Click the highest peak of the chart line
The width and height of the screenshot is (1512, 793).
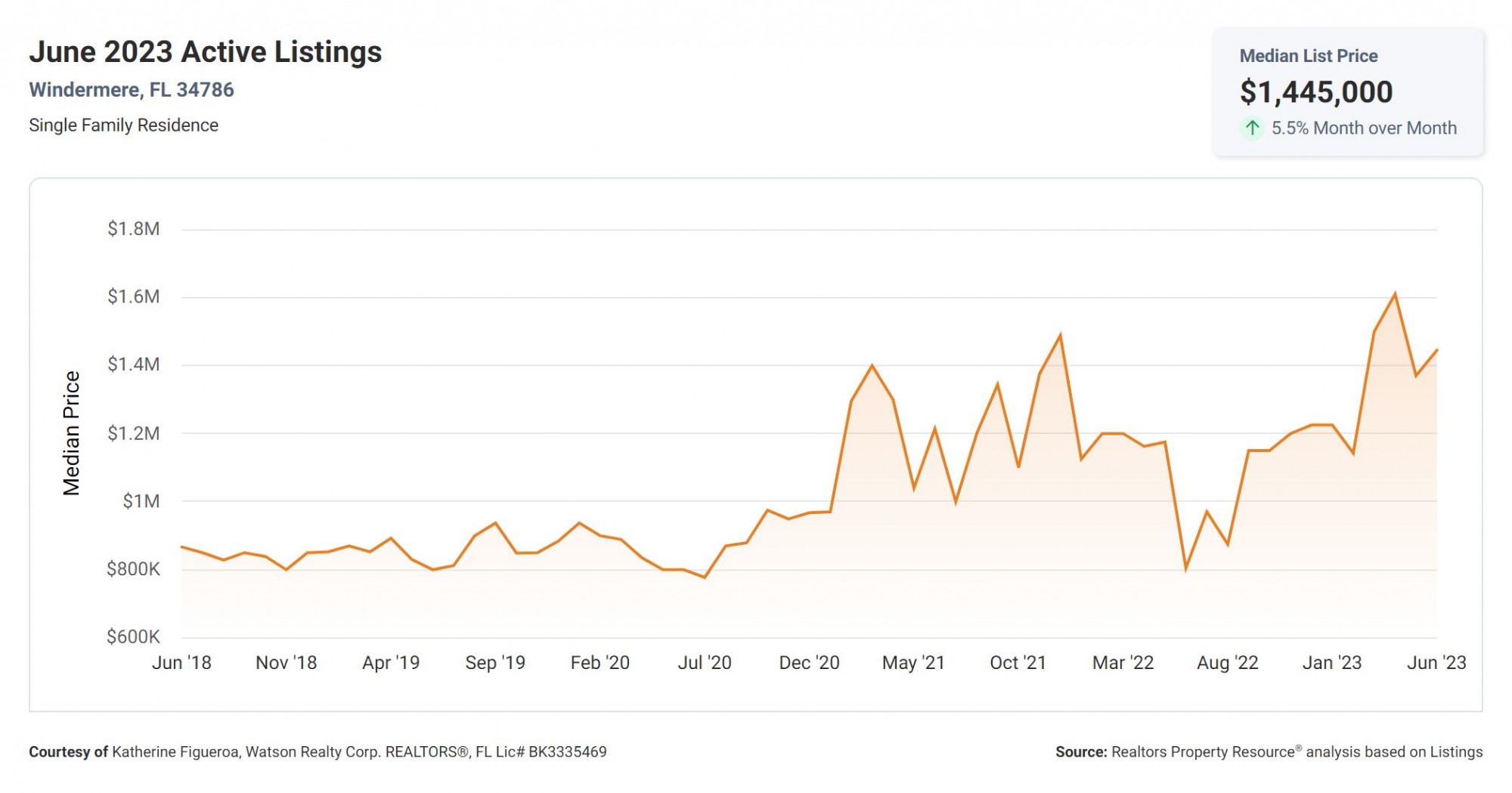point(1395,294)
